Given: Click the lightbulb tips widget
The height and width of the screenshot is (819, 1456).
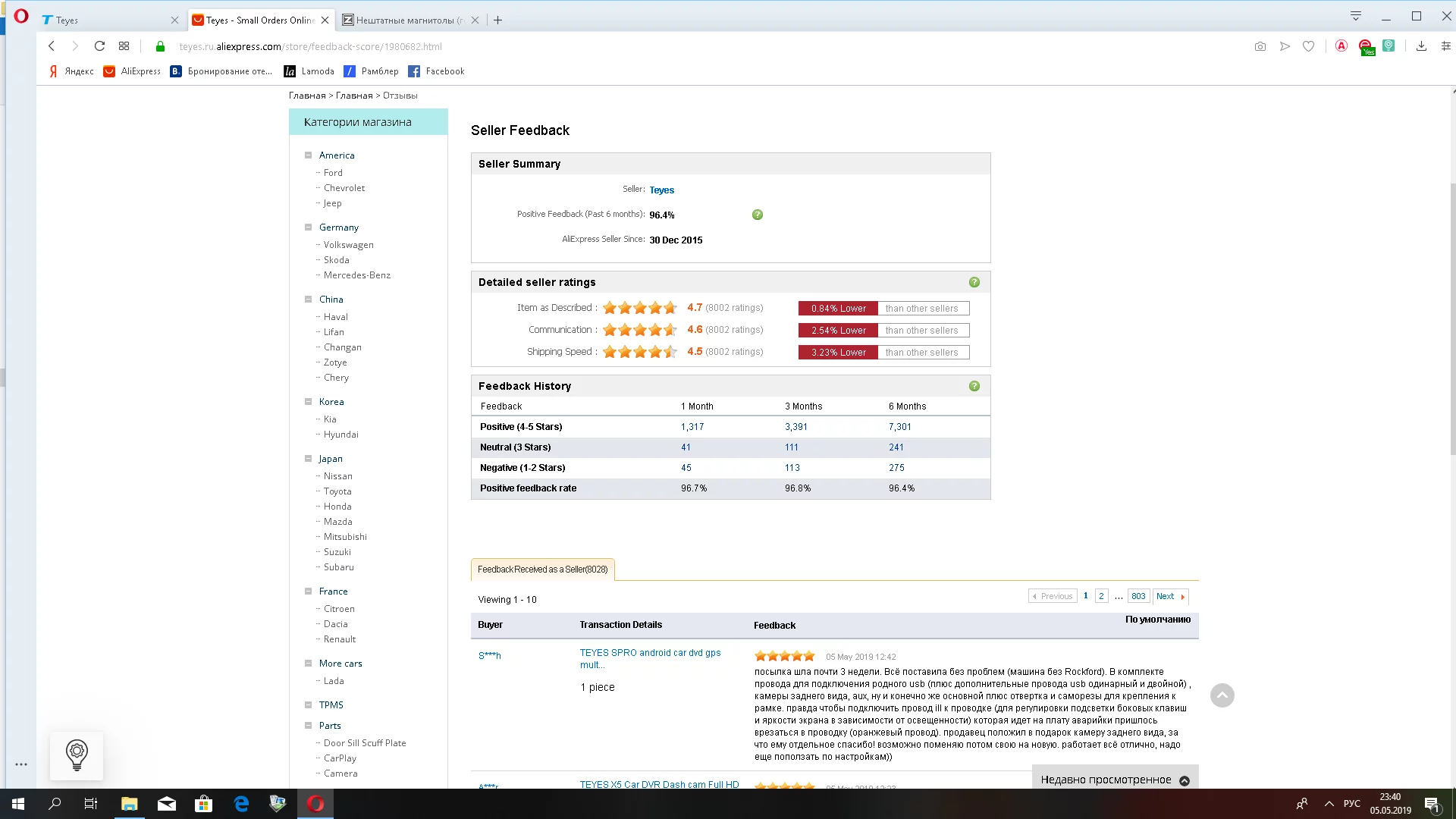Looking at the screenshot, I should (x=77, y=755).
